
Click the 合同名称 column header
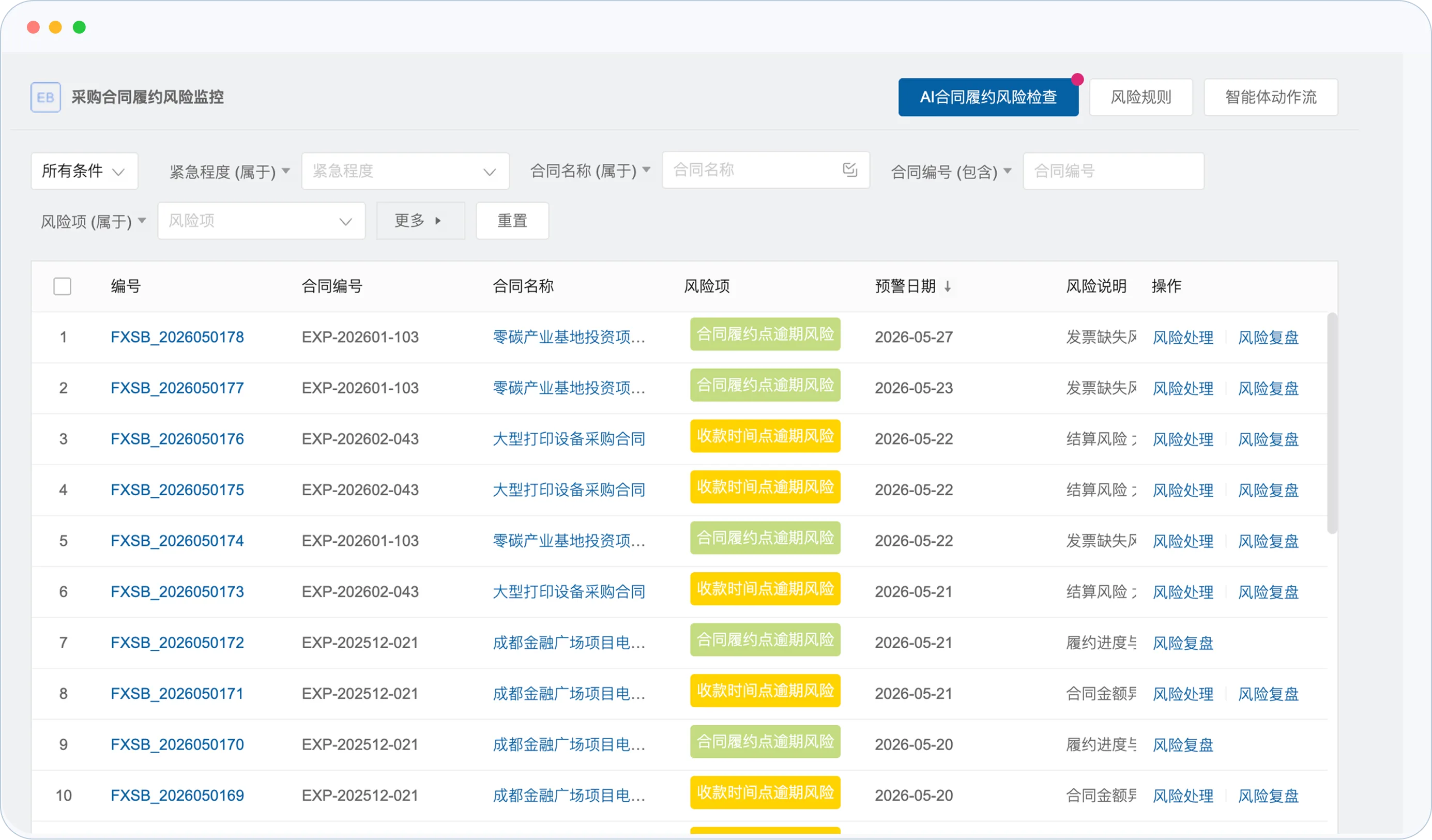523,286
